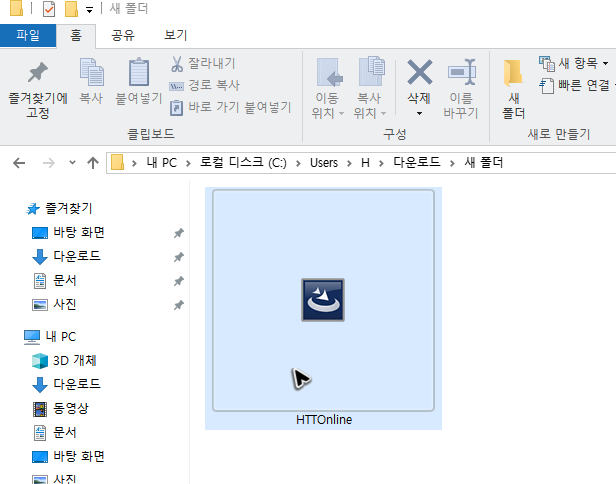Expand the 삭제 dropdown arrow
616x484 pixels.
click(420, 114)
